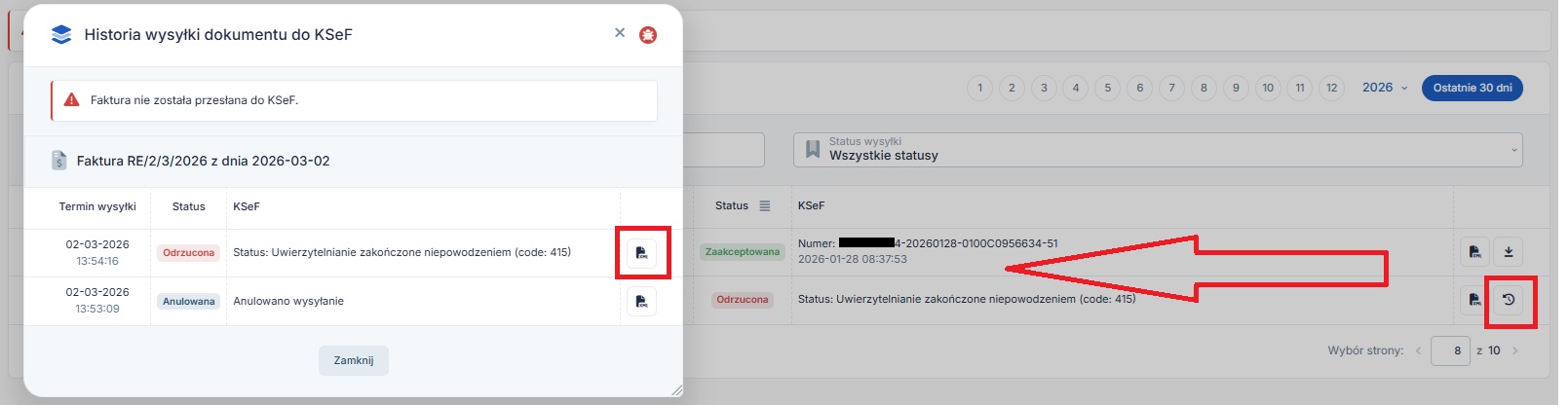Download the Zaakceptowana invoice from the table
The image size is (1568, 405).
1509,252
